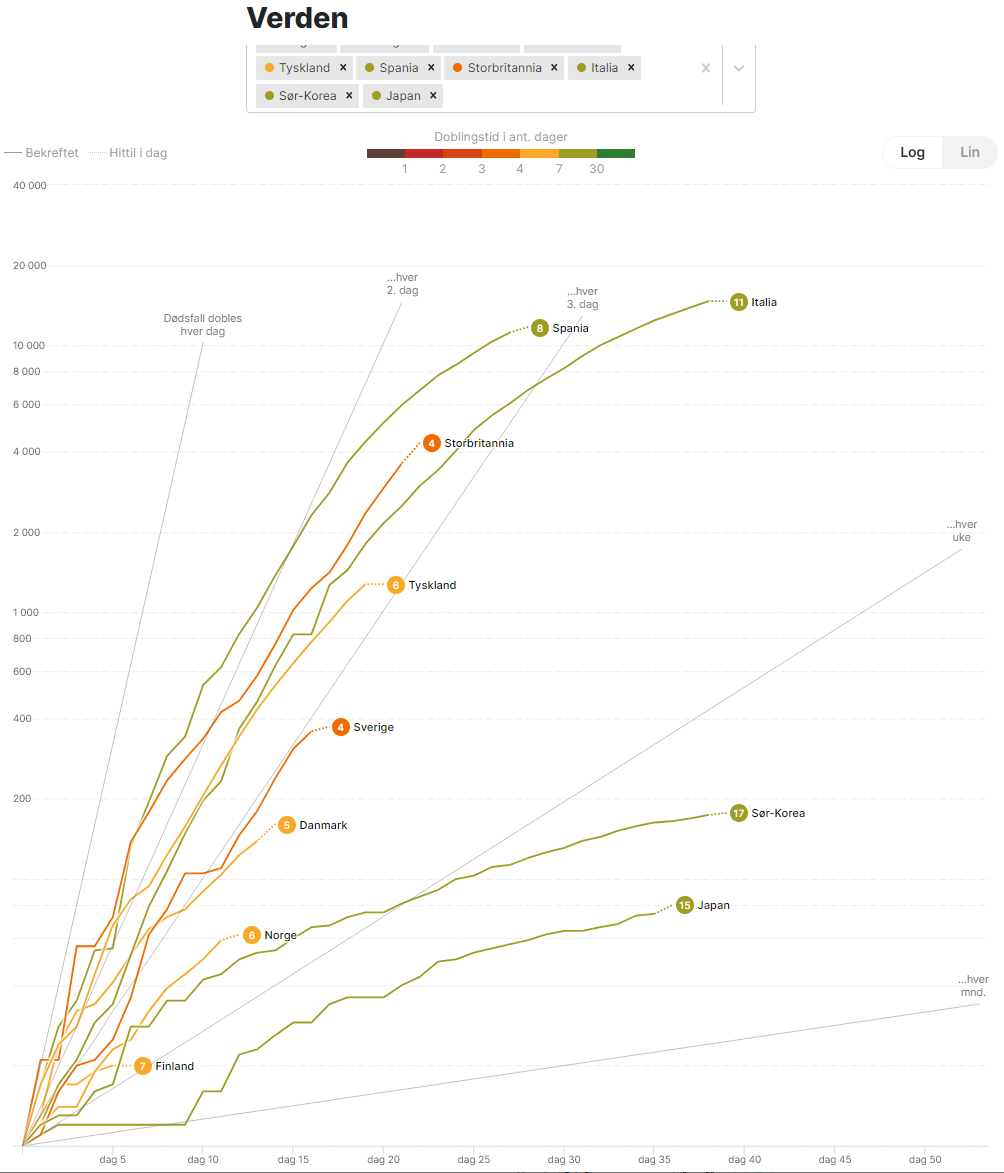Click the Spania badge showing 8
Image resolution: width=1004 pixels, height=1173 pixels.
pyautogui.click(x=539, y=328)
